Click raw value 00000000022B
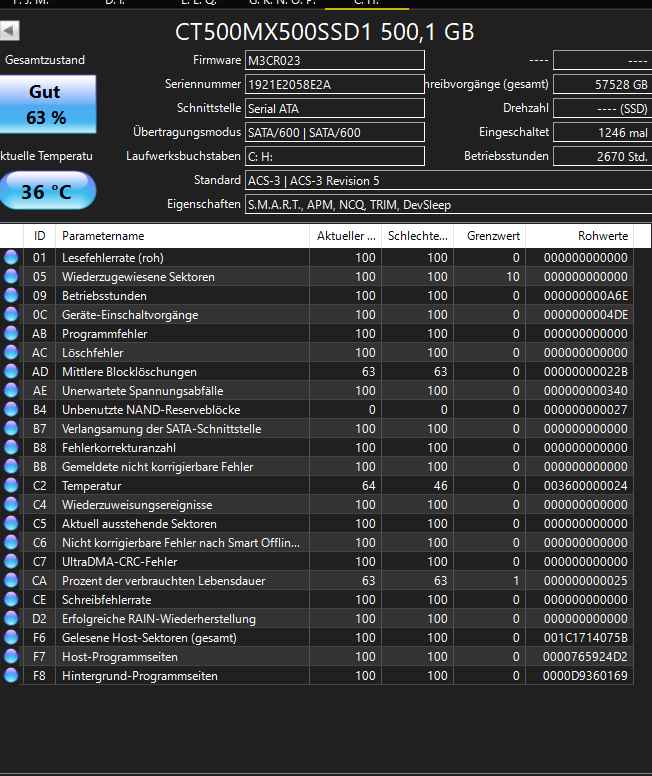This screenshot has height=776, width=652. coord(586,372)
